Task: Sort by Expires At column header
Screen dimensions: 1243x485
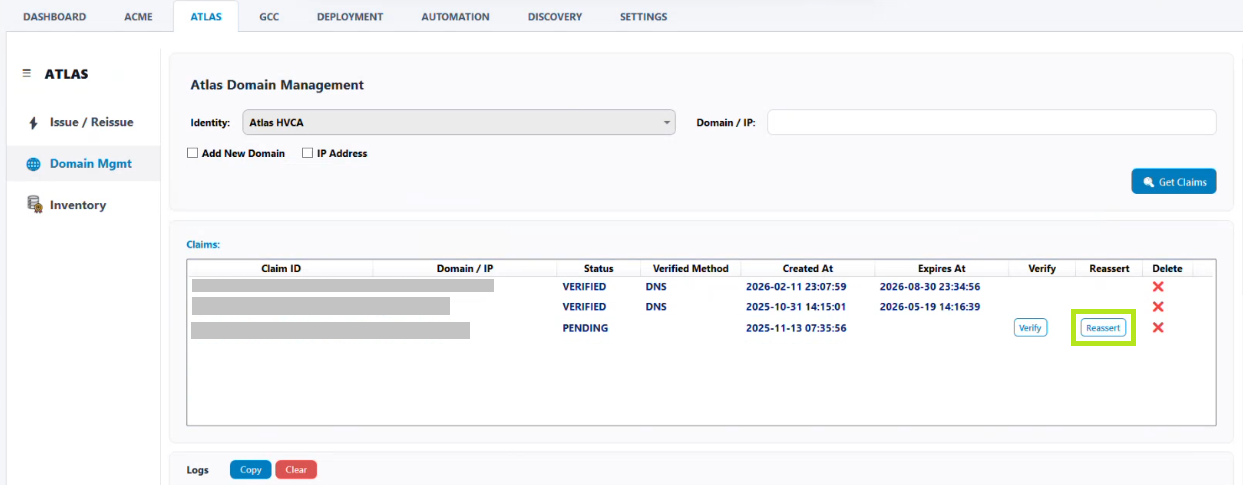Action: point(942,269)
